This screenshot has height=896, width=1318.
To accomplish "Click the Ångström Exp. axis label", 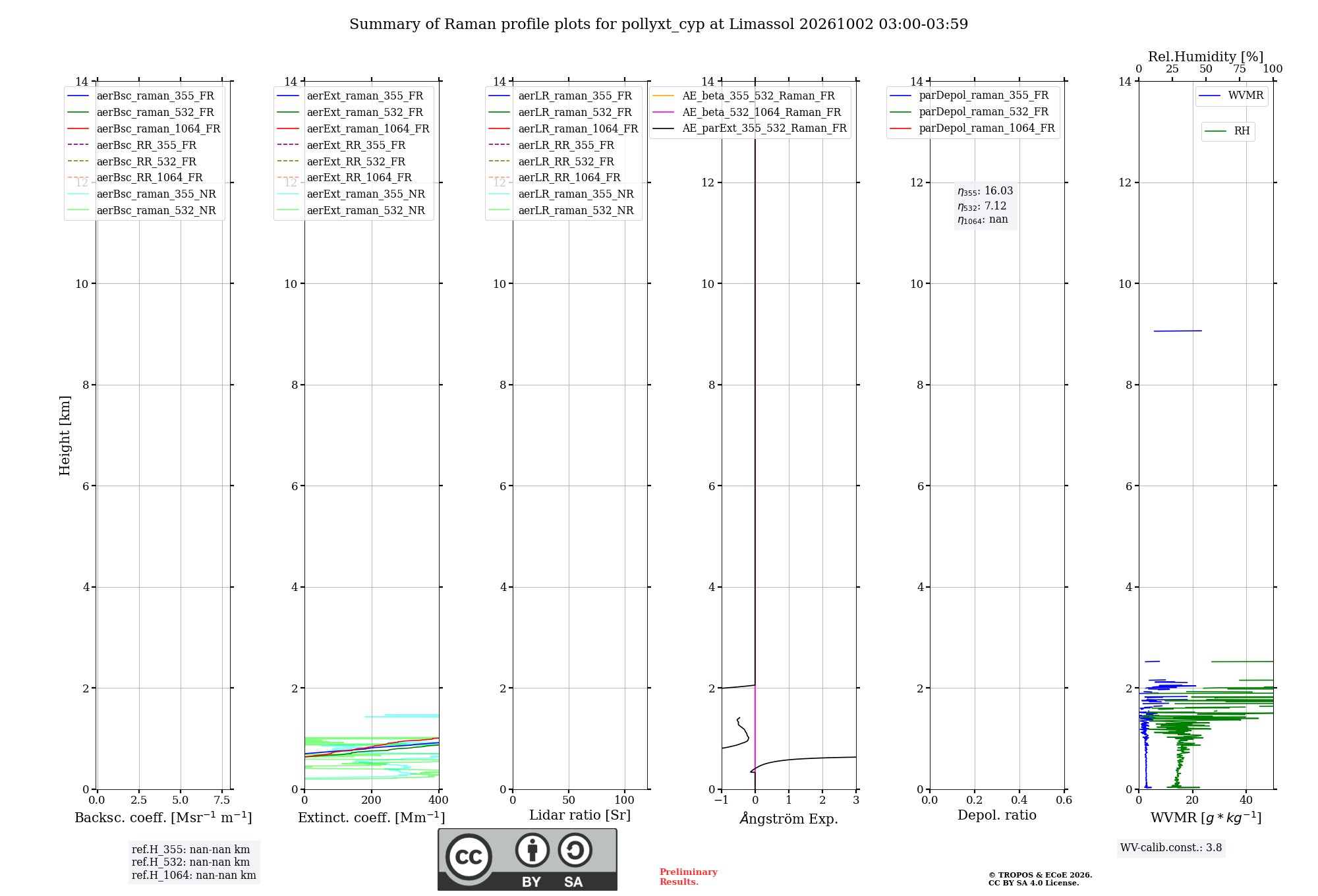I will (789, 818).
